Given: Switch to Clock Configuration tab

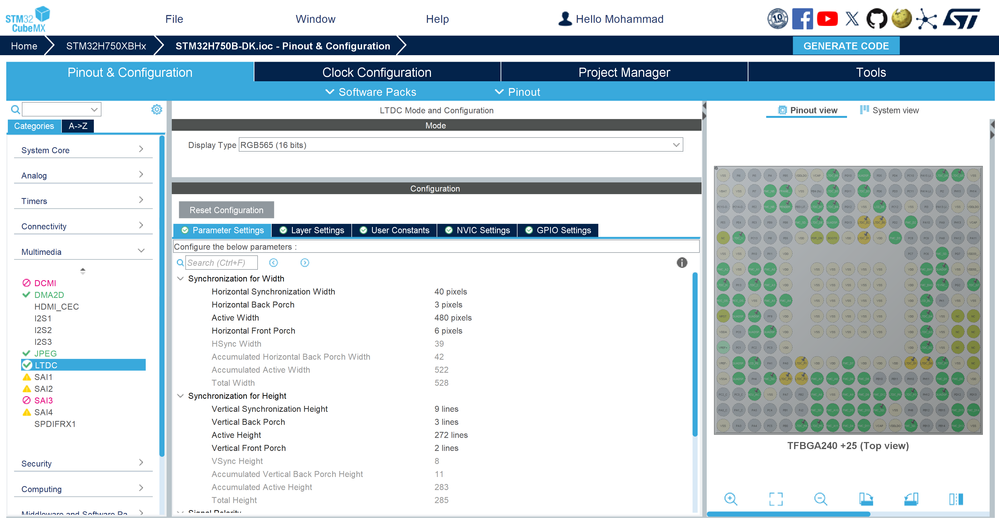Looking at the screenshot, I should pyautogui.click(x=377, y=72).
